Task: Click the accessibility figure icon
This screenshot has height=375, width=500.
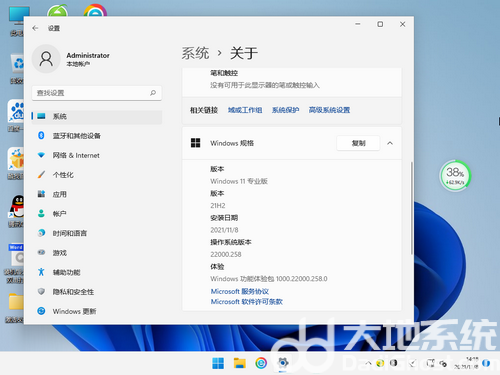Action: (41, 272)
